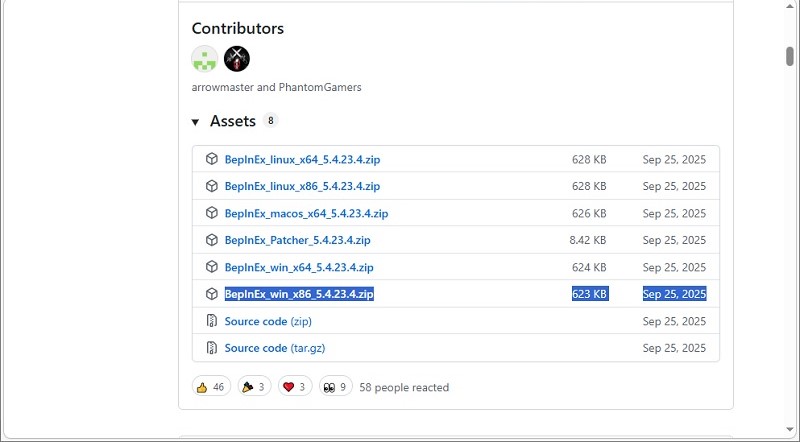Toggle the thumbs up reaction with 46
This screenshot has width=800, height=442.
click(x=211, y=387)
